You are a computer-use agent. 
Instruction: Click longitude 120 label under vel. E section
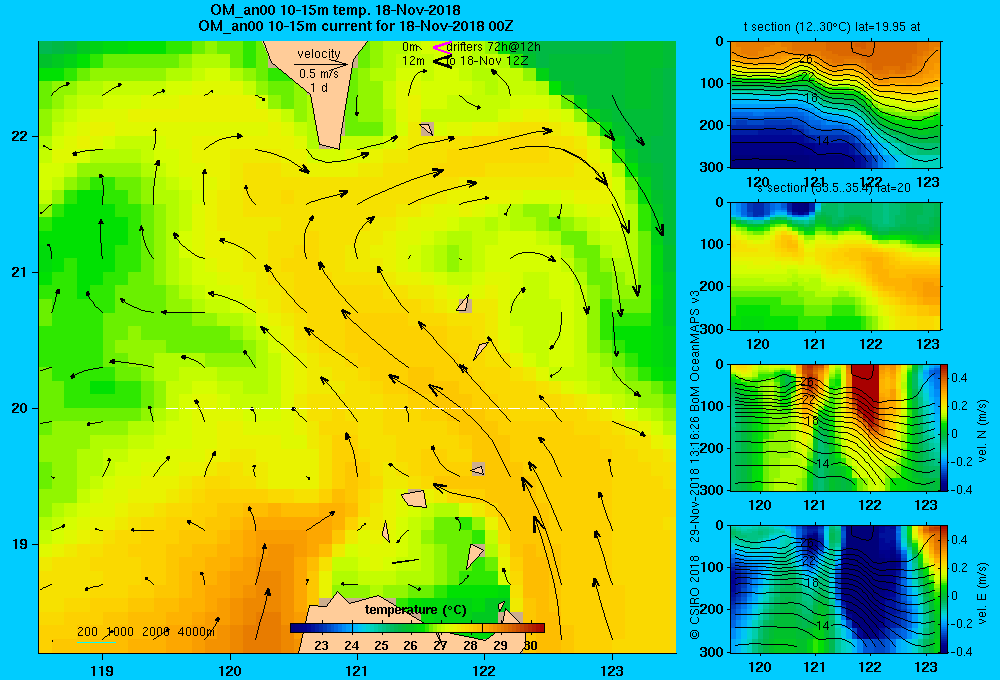click(x=759, y=667)
